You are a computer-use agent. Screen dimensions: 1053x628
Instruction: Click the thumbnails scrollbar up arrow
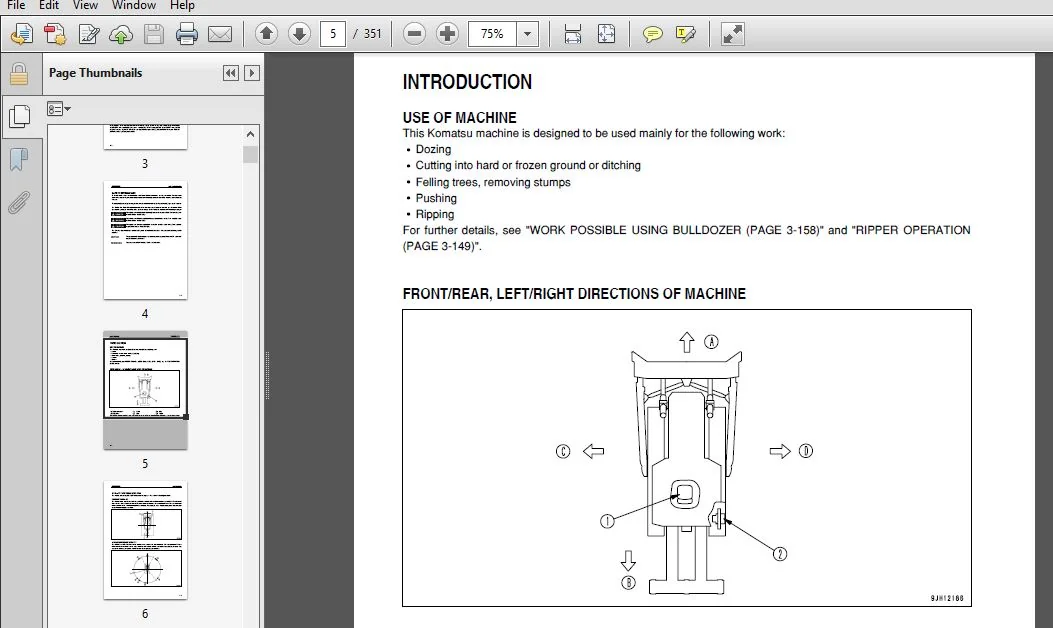pos(250,134)
